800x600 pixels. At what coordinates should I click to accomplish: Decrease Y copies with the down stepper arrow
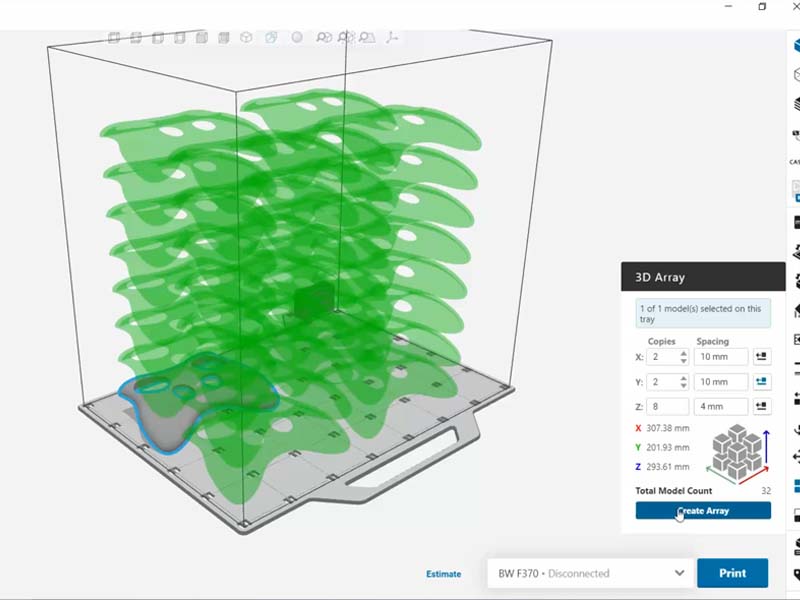click(684, 386)
